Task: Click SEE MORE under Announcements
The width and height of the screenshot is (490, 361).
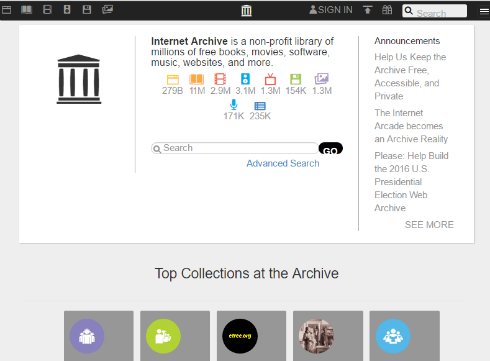Action: pos(429,225)
